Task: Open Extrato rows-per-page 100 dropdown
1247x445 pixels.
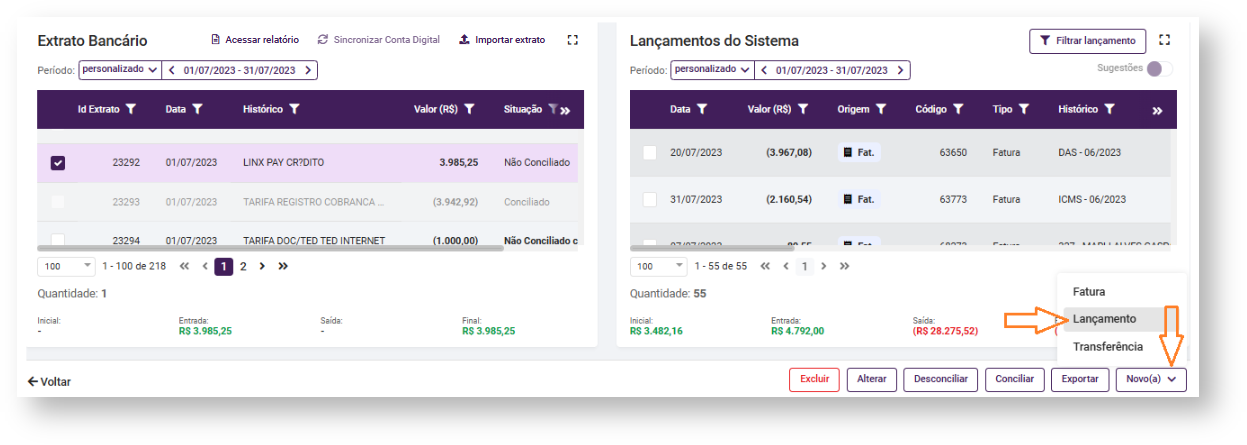Action: click(x=66, y=267)
